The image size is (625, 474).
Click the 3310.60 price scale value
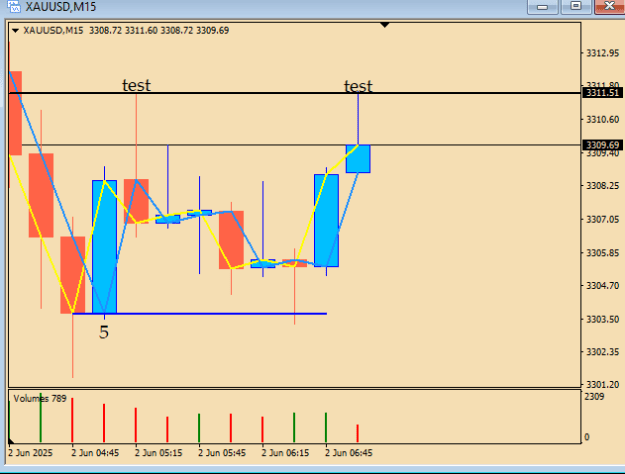[602, 120]
